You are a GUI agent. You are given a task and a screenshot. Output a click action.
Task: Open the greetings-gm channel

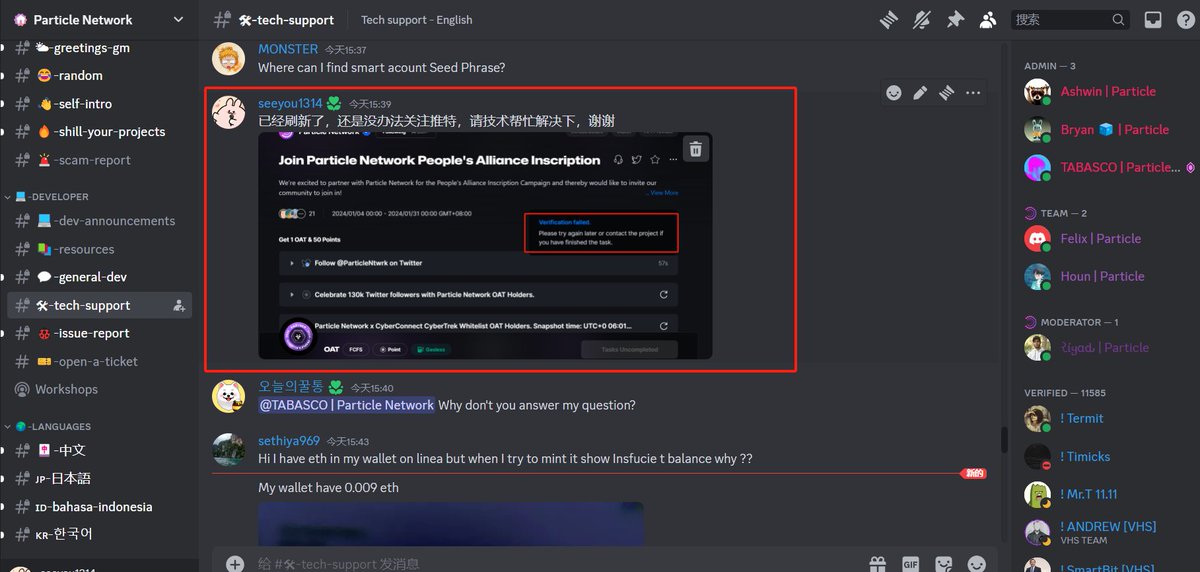click(99, 48)
